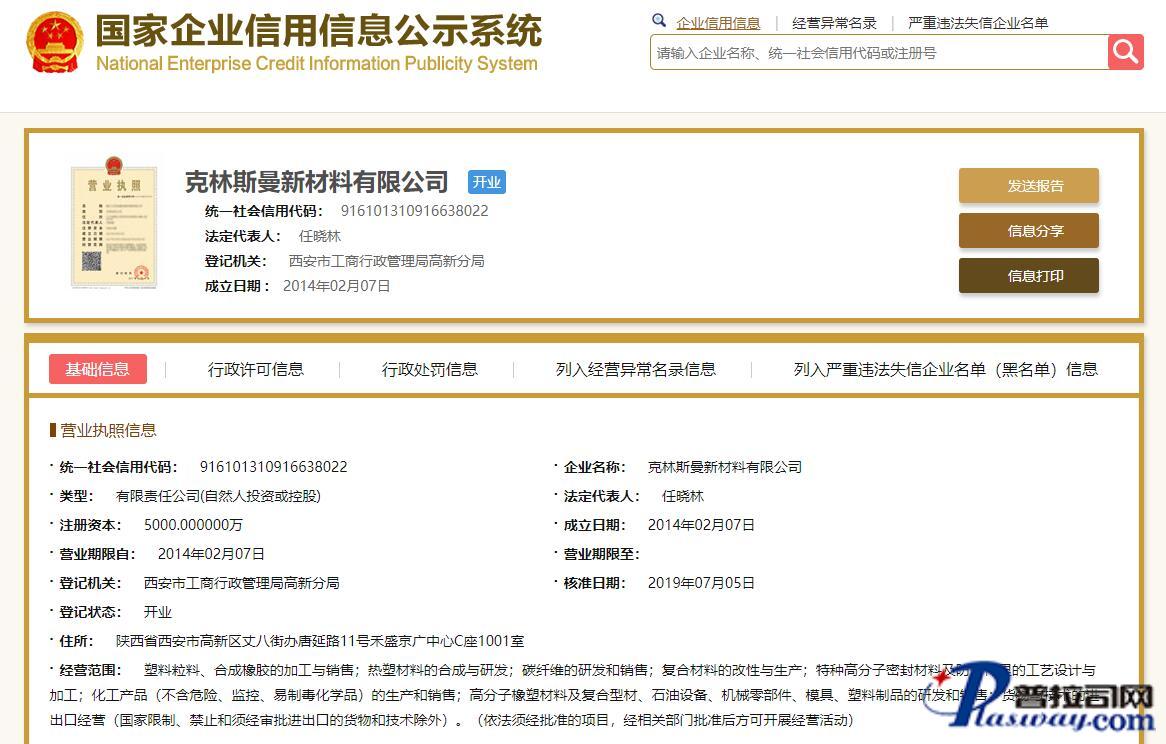Click the national emblem logo

point(55,42)
